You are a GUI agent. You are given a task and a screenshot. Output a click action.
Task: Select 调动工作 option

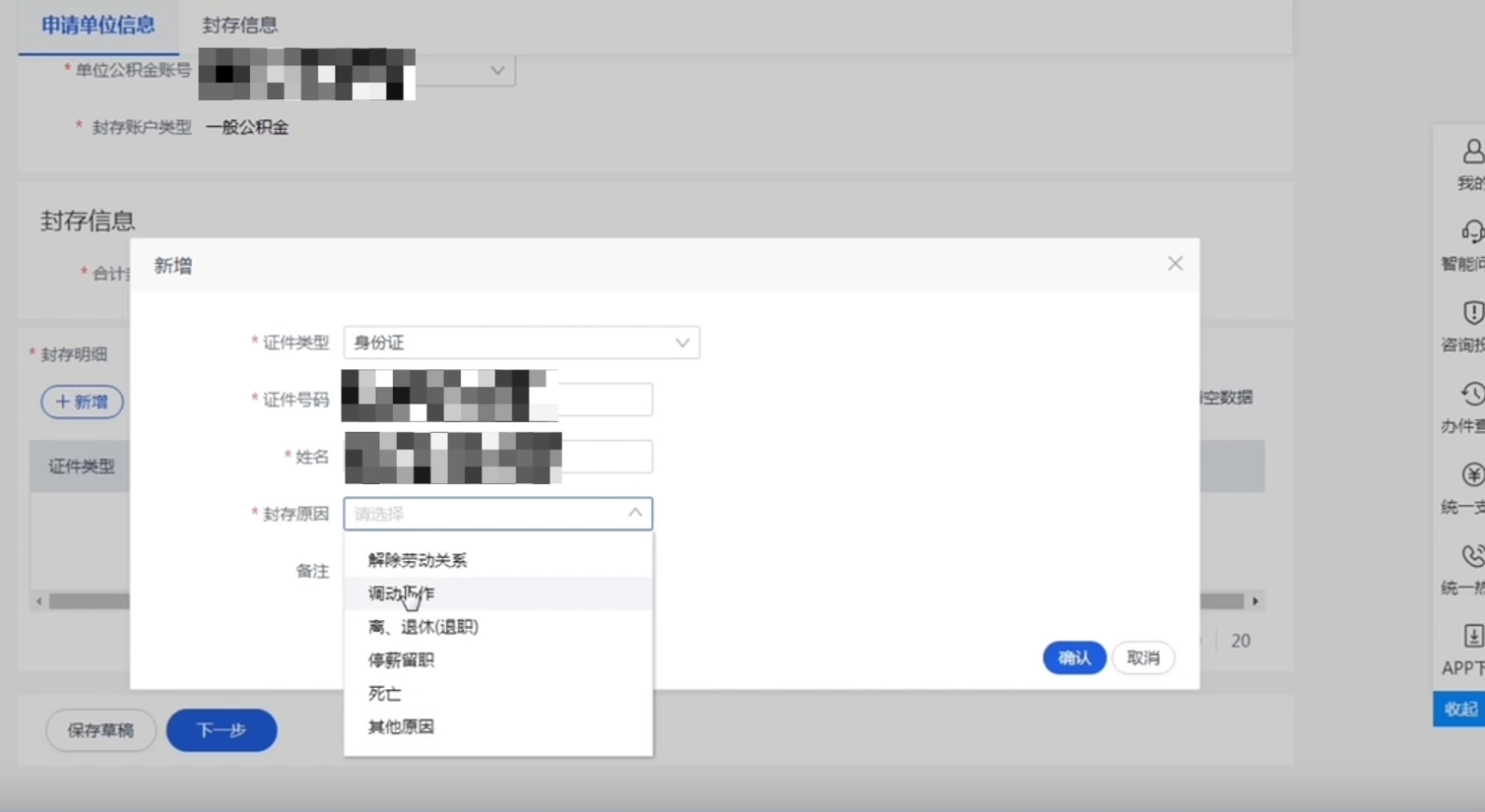(x=497, y=593)
